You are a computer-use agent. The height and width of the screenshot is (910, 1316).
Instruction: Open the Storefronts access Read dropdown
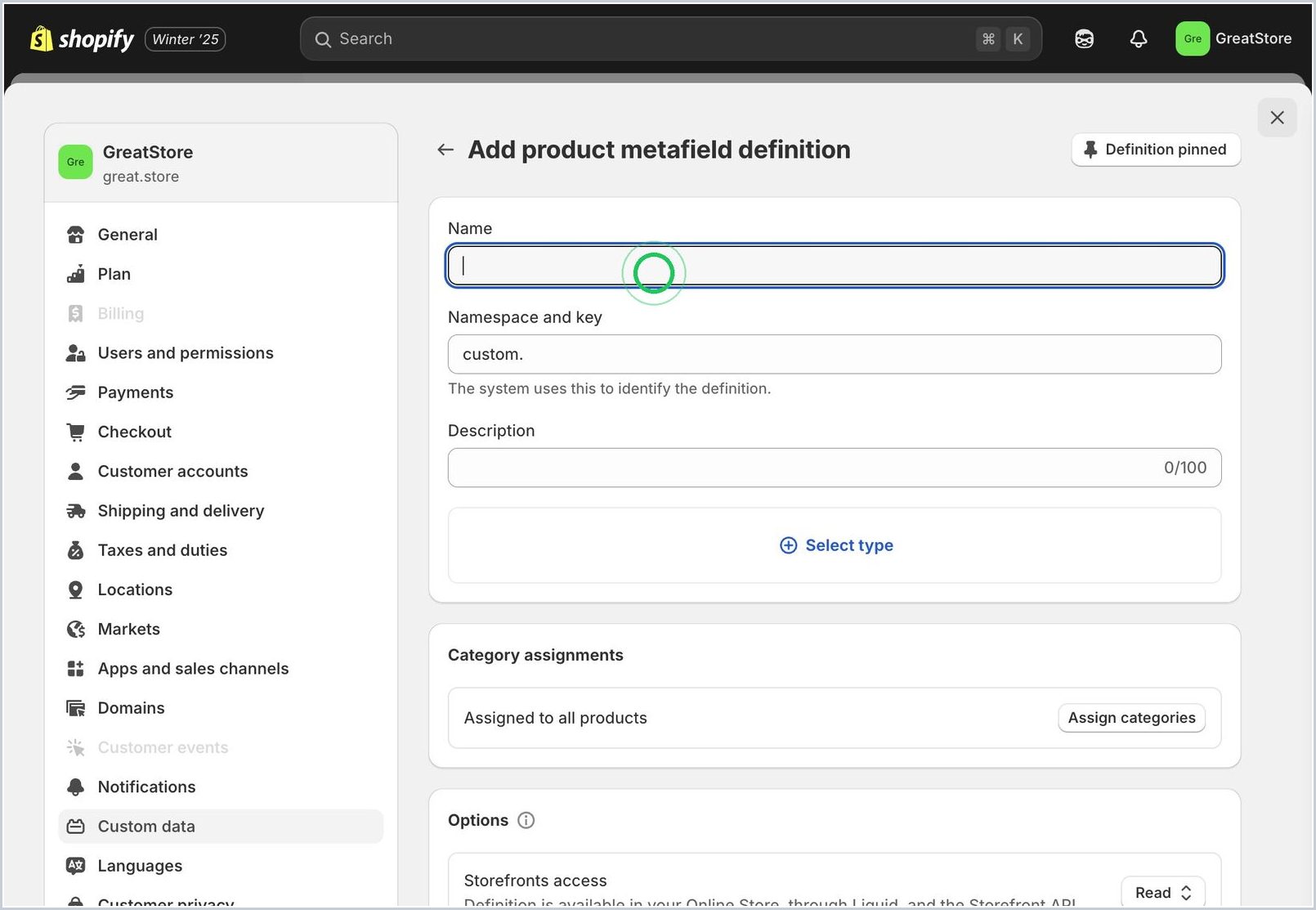(1163, 893)
